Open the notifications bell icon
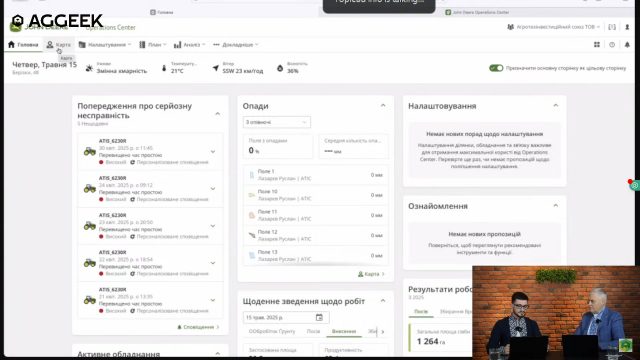 (x=627, y=44)
